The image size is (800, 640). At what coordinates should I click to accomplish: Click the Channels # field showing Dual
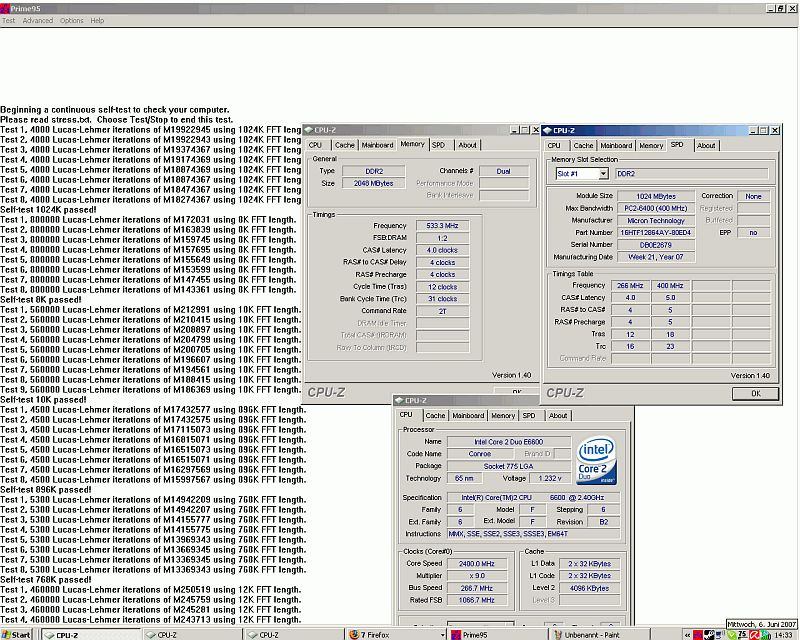504,171
